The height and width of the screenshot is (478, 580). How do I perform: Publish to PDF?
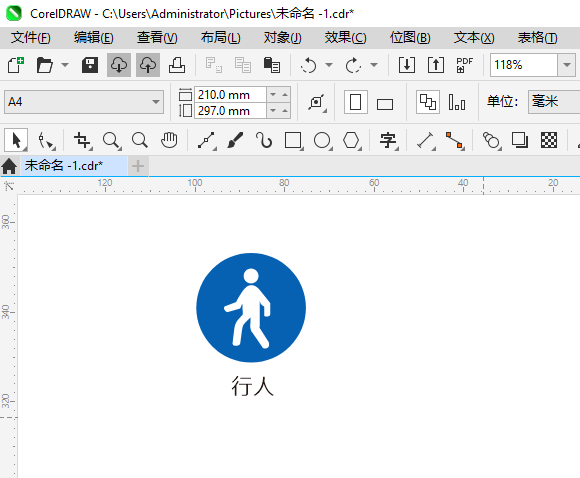pos(465,65)
